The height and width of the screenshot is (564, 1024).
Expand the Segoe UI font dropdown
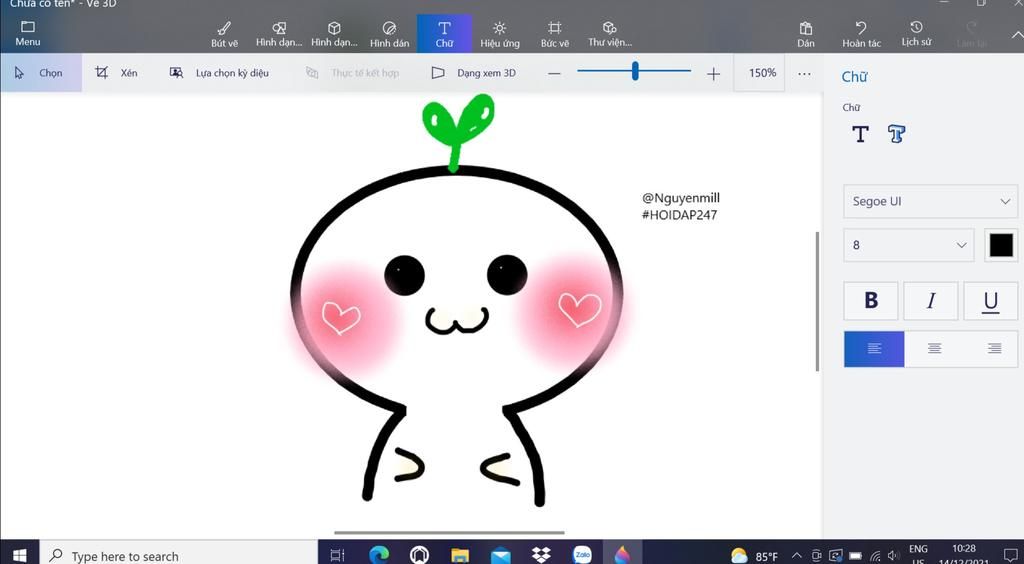click(x=930, y=201)
